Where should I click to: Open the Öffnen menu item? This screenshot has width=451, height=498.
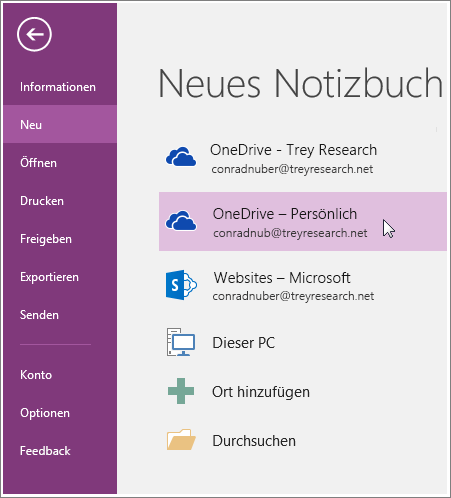60,163
